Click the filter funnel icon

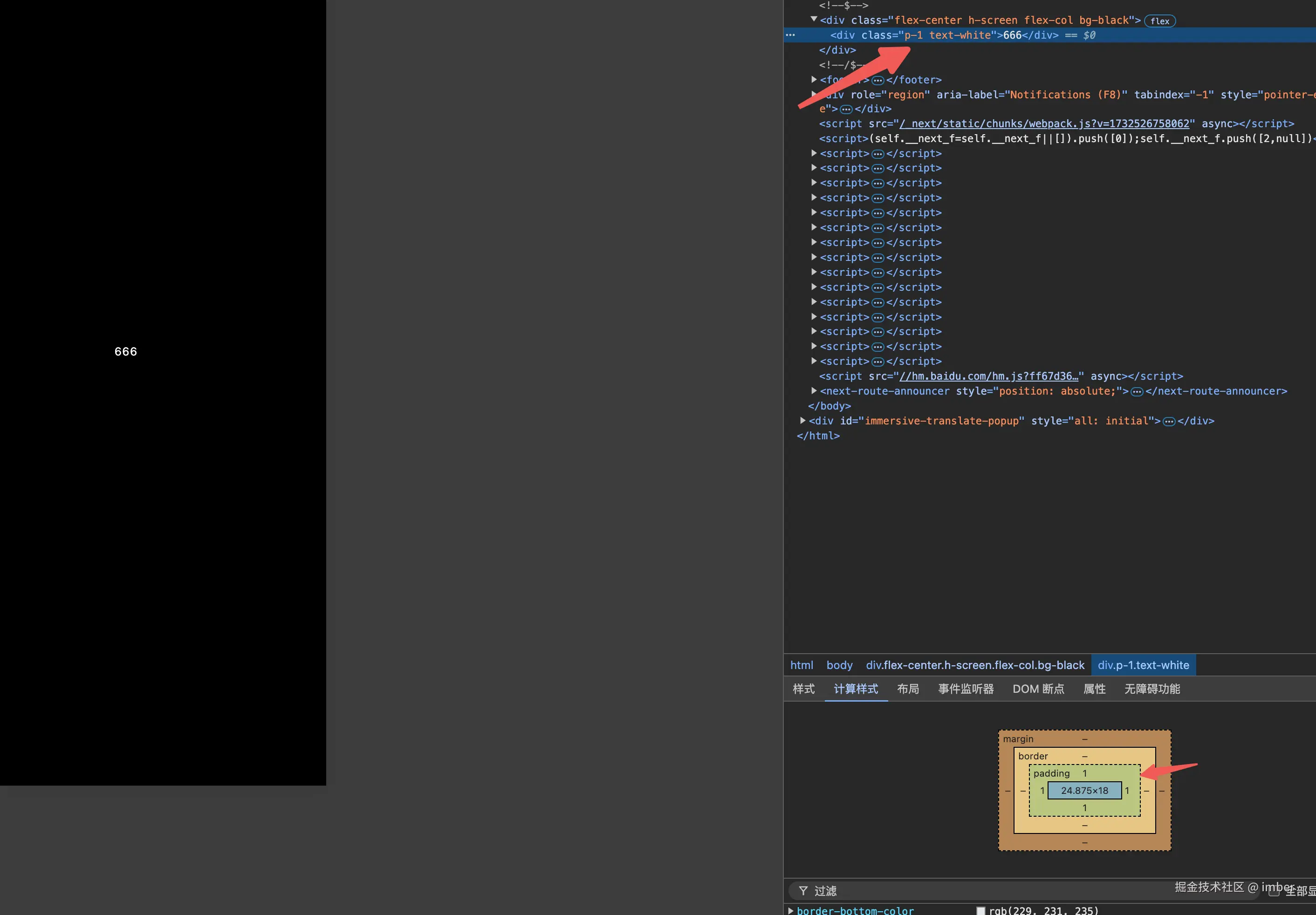803,891
